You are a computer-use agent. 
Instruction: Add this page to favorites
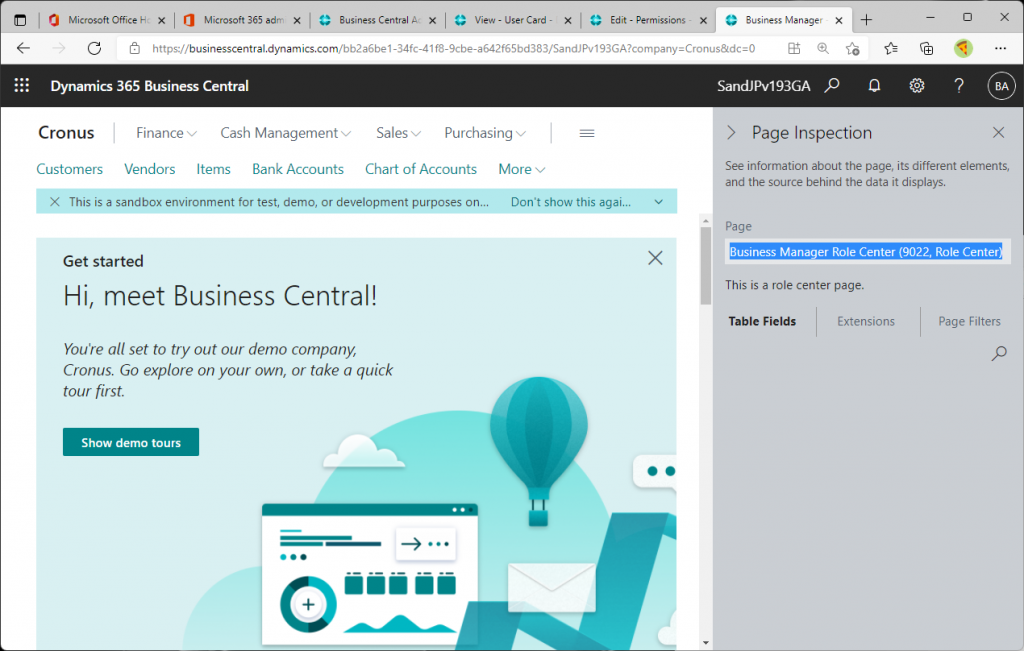point(852,48)
